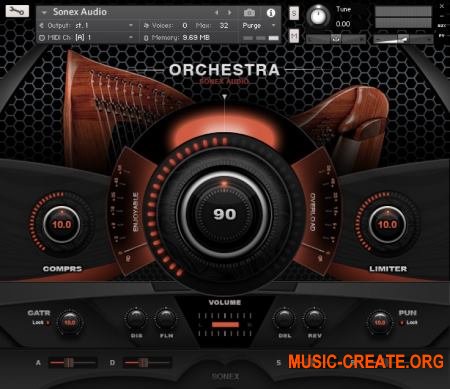Solo the instrument with S button
Screen dimensions: 450x389
coord(294,13)
